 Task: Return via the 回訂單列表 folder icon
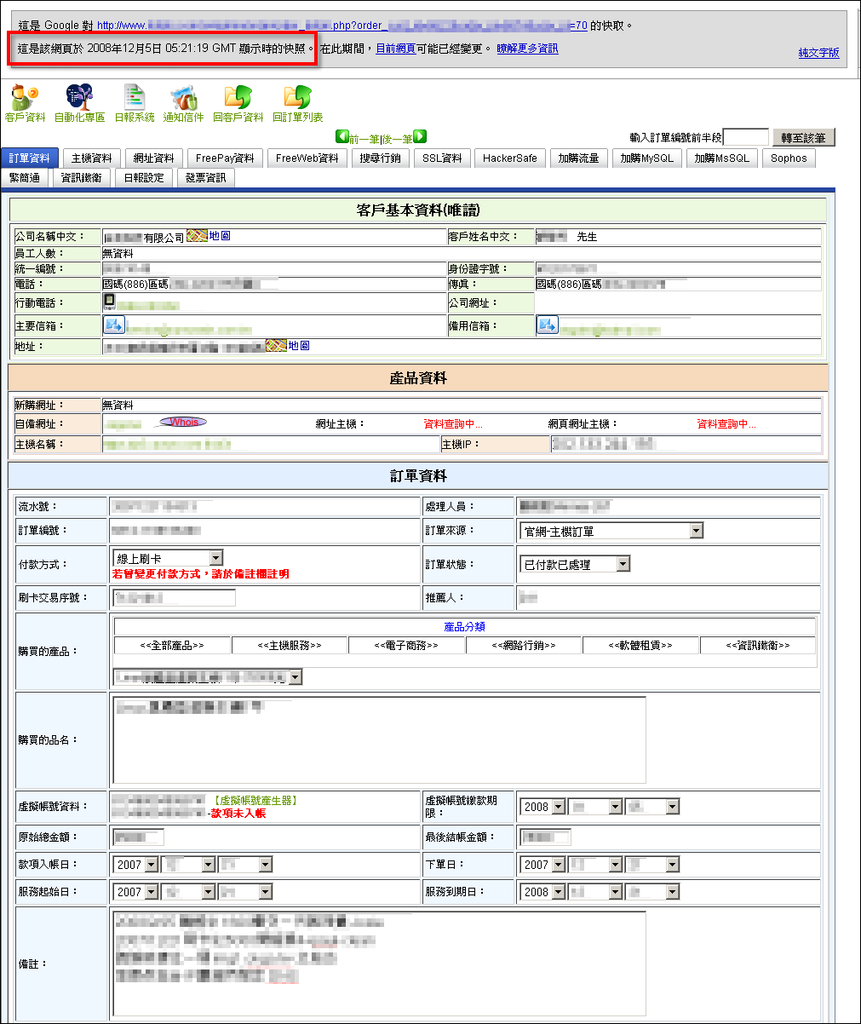[297, 103]
